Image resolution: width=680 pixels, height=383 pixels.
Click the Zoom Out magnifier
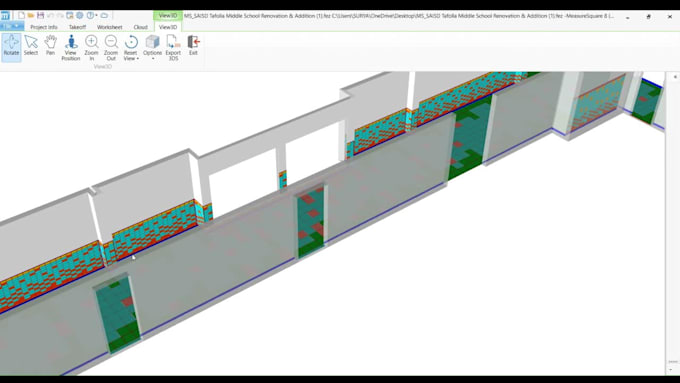(111, 48)
